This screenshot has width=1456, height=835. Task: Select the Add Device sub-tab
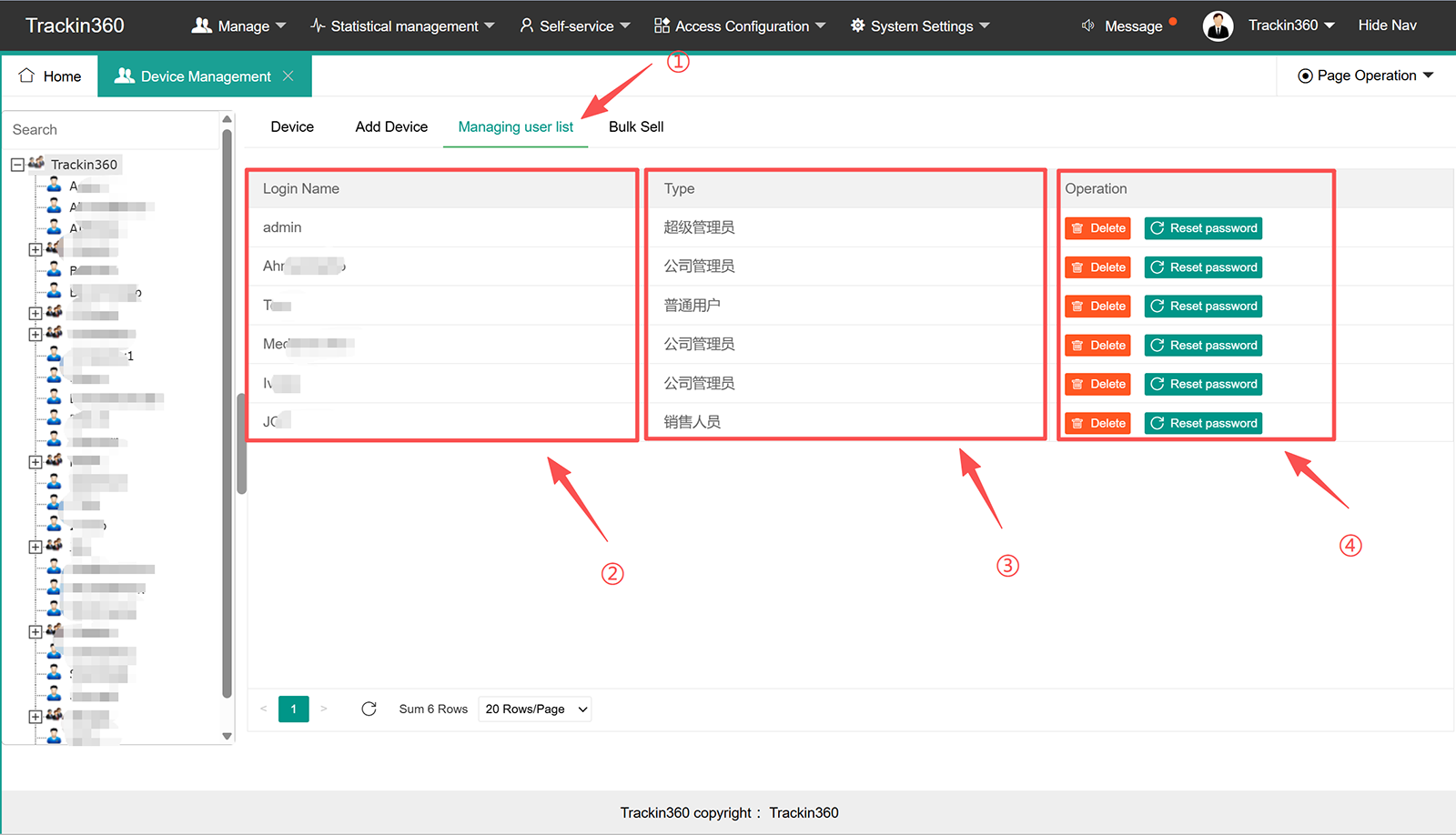391,126
